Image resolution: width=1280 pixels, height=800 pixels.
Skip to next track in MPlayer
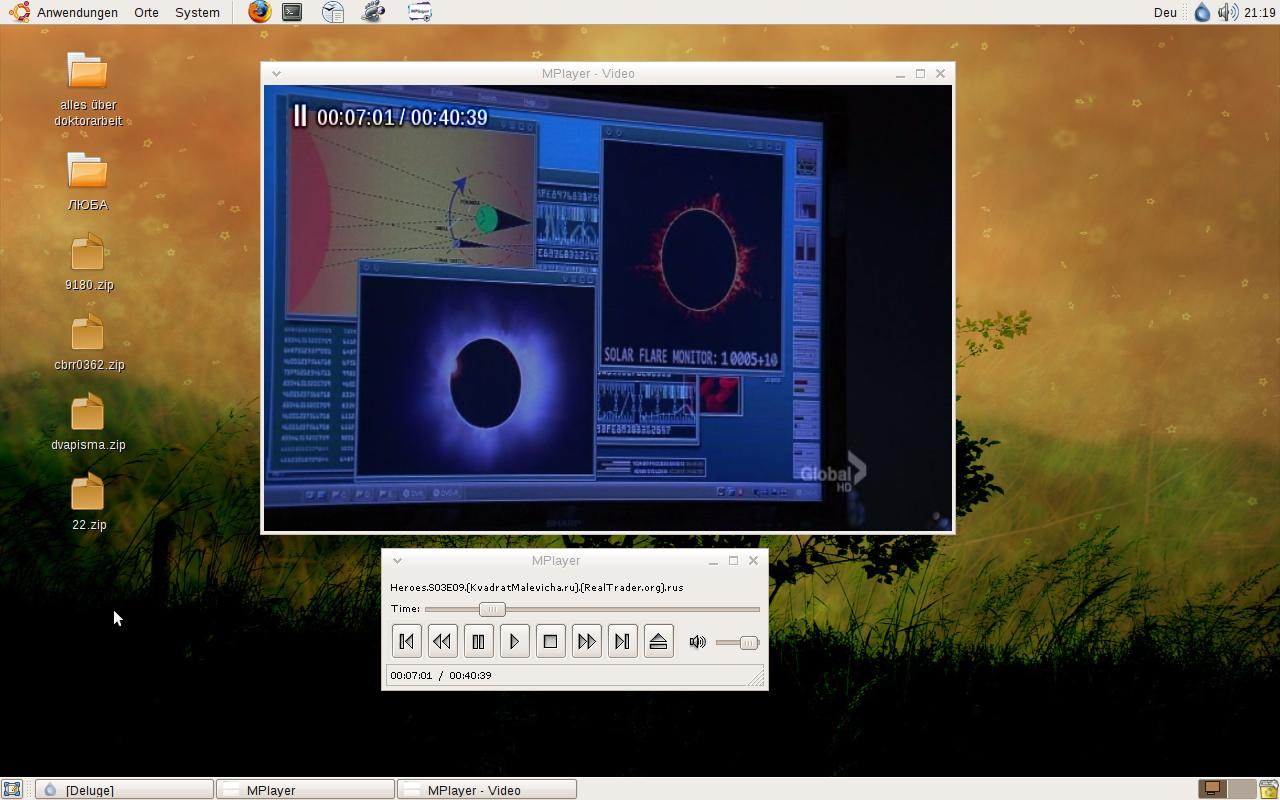(622, 642)
